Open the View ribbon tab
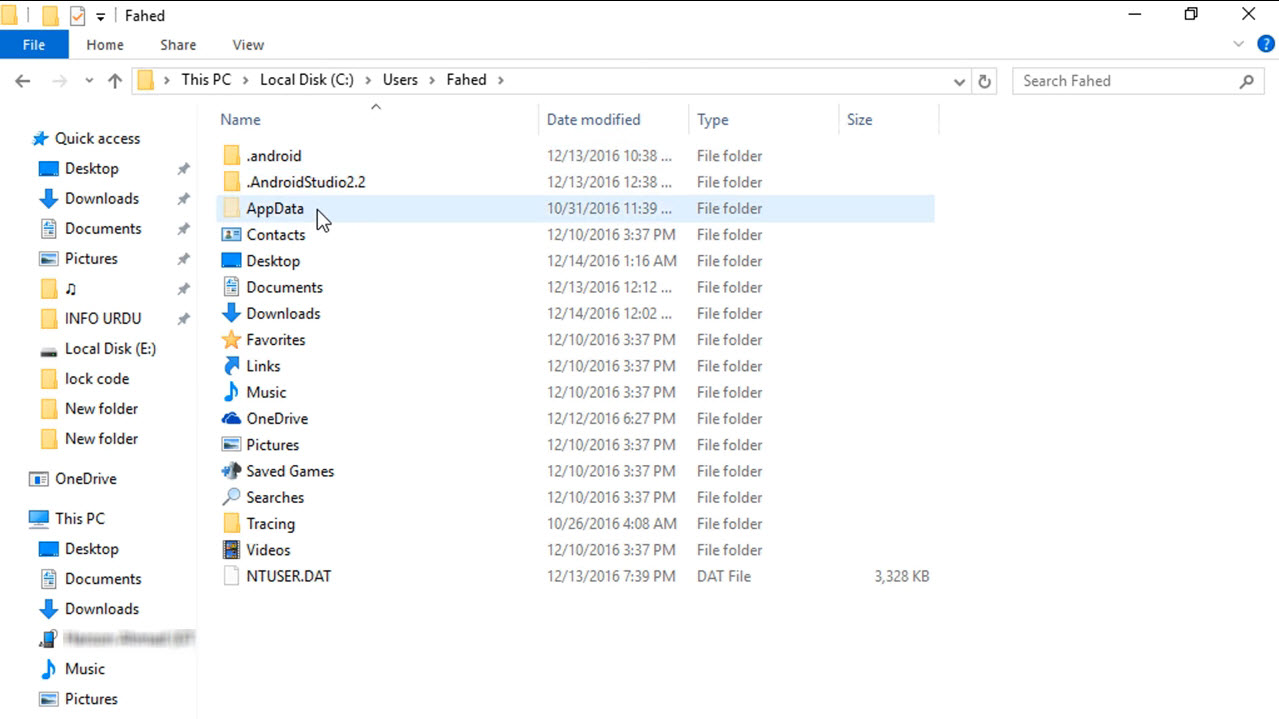1279x719 pixels. tap(248, 45)
